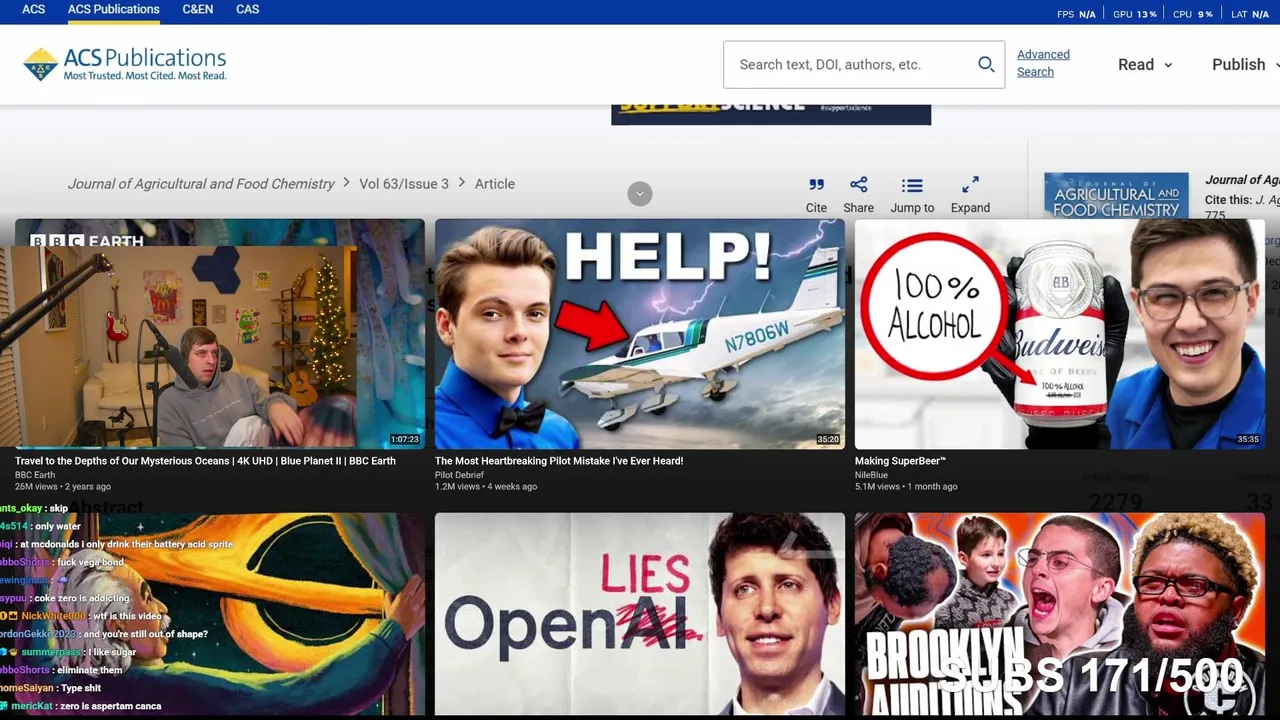Click the 'Making SuperBeer' video title
The image size is (1280, 720).
coord(900,461)
